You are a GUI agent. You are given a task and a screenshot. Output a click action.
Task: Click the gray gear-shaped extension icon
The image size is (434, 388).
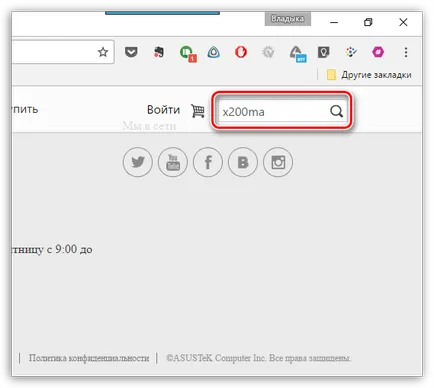268,52
